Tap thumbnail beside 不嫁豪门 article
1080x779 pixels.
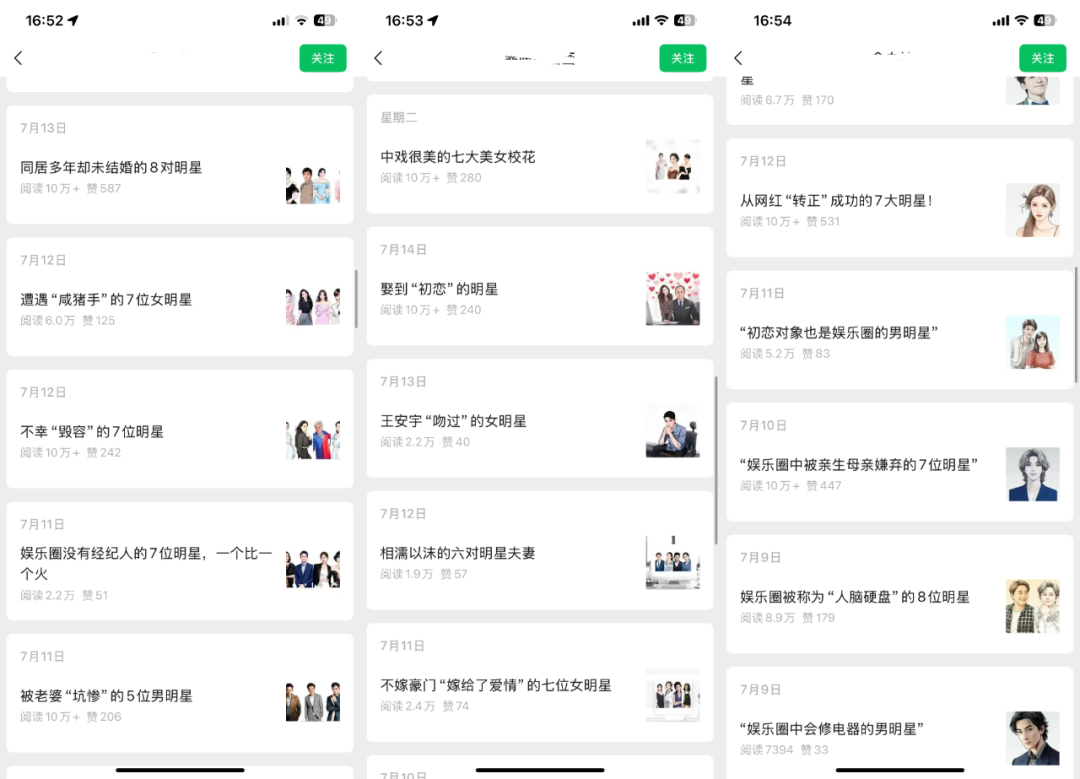673,695
